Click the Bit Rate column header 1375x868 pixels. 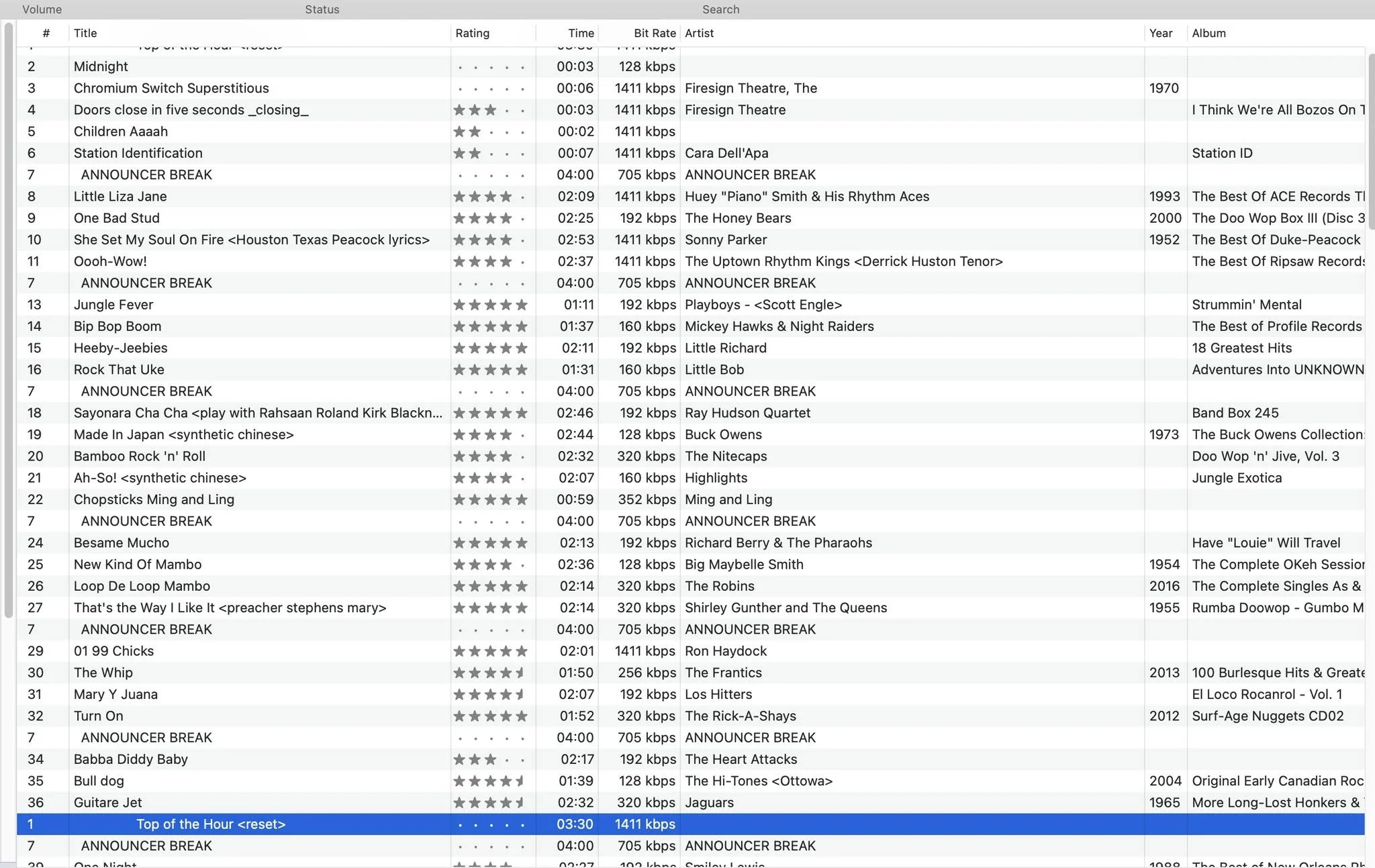tap(638, 34)
